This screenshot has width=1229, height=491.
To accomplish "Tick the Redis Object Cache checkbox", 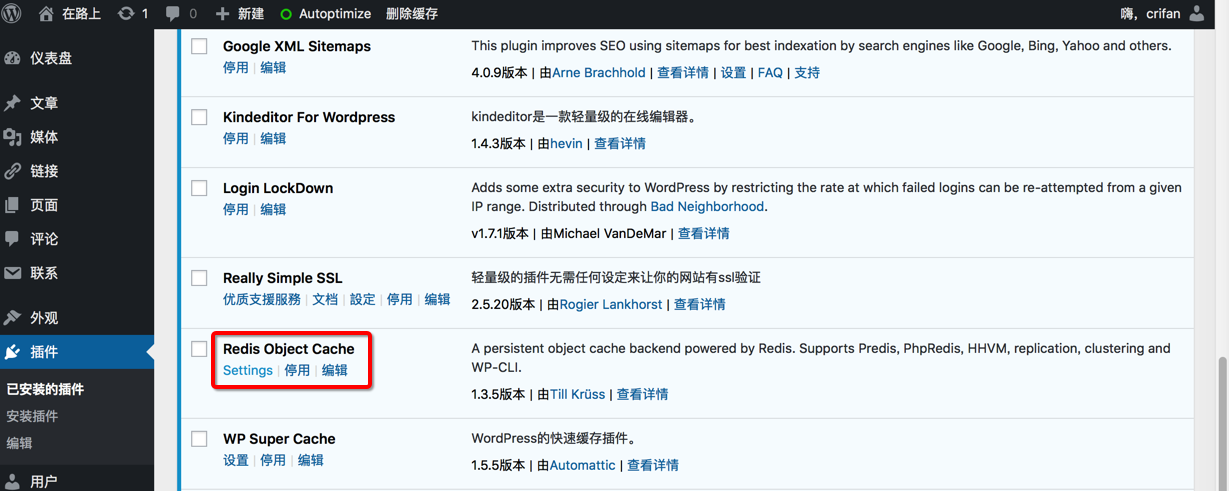I will [x=200, y=349].
